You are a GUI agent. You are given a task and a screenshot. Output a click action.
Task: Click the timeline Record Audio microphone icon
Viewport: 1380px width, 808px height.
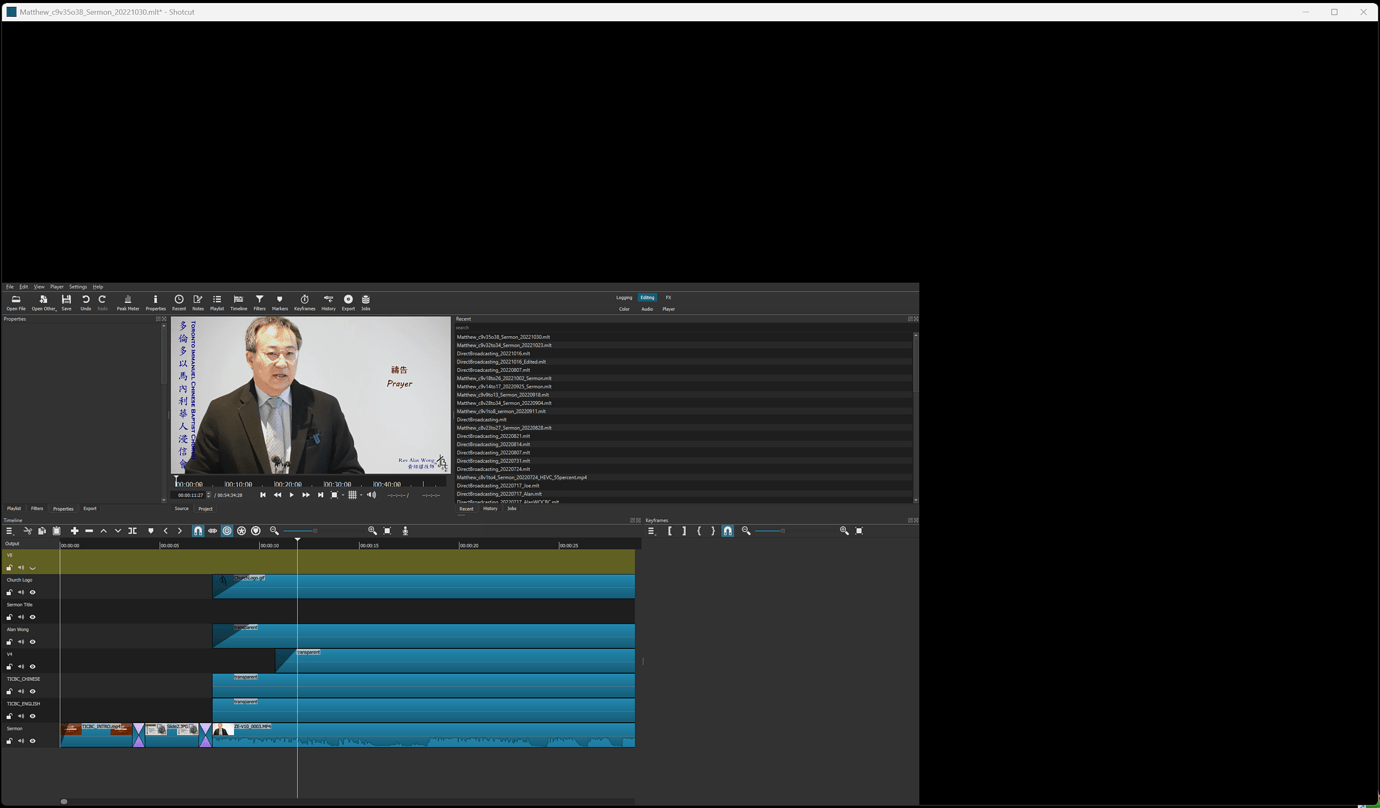pyautogui.click(x=405, y=531)
